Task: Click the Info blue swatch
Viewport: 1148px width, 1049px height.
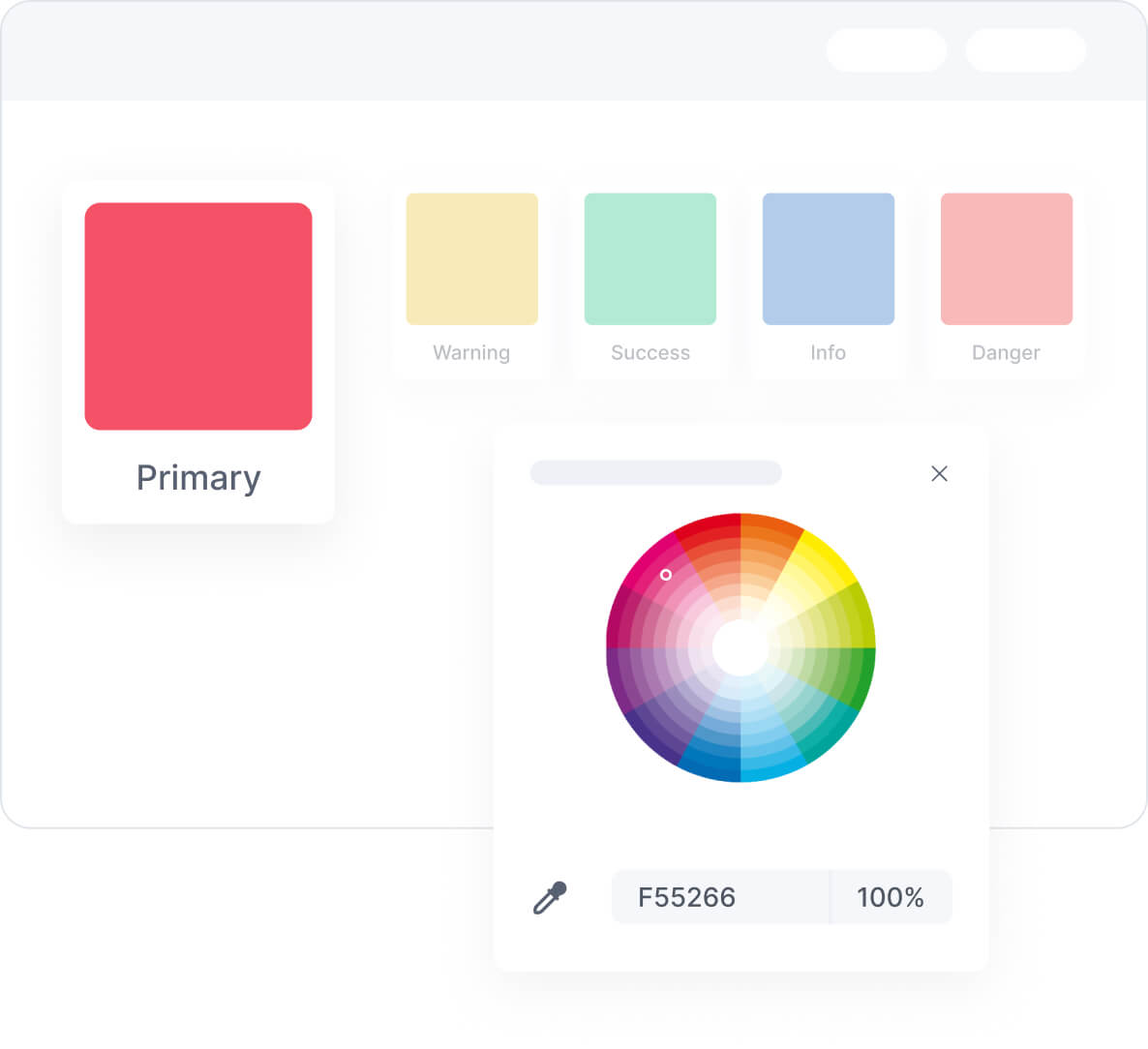Action: click(x=828, y=258)
